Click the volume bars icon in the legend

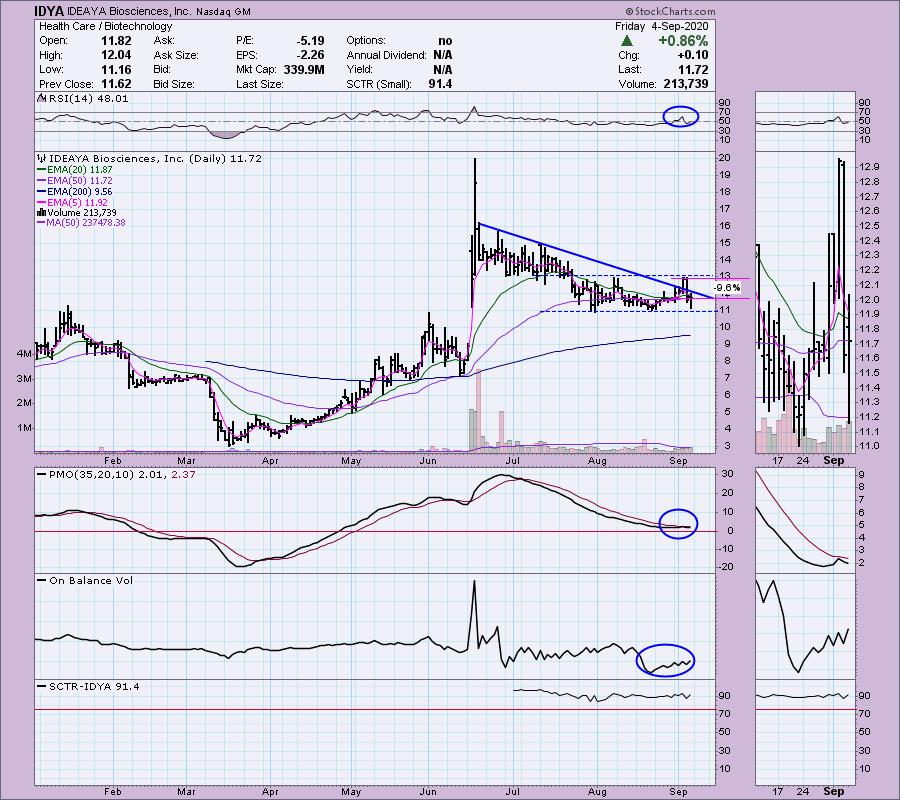(x=41, y=212)
